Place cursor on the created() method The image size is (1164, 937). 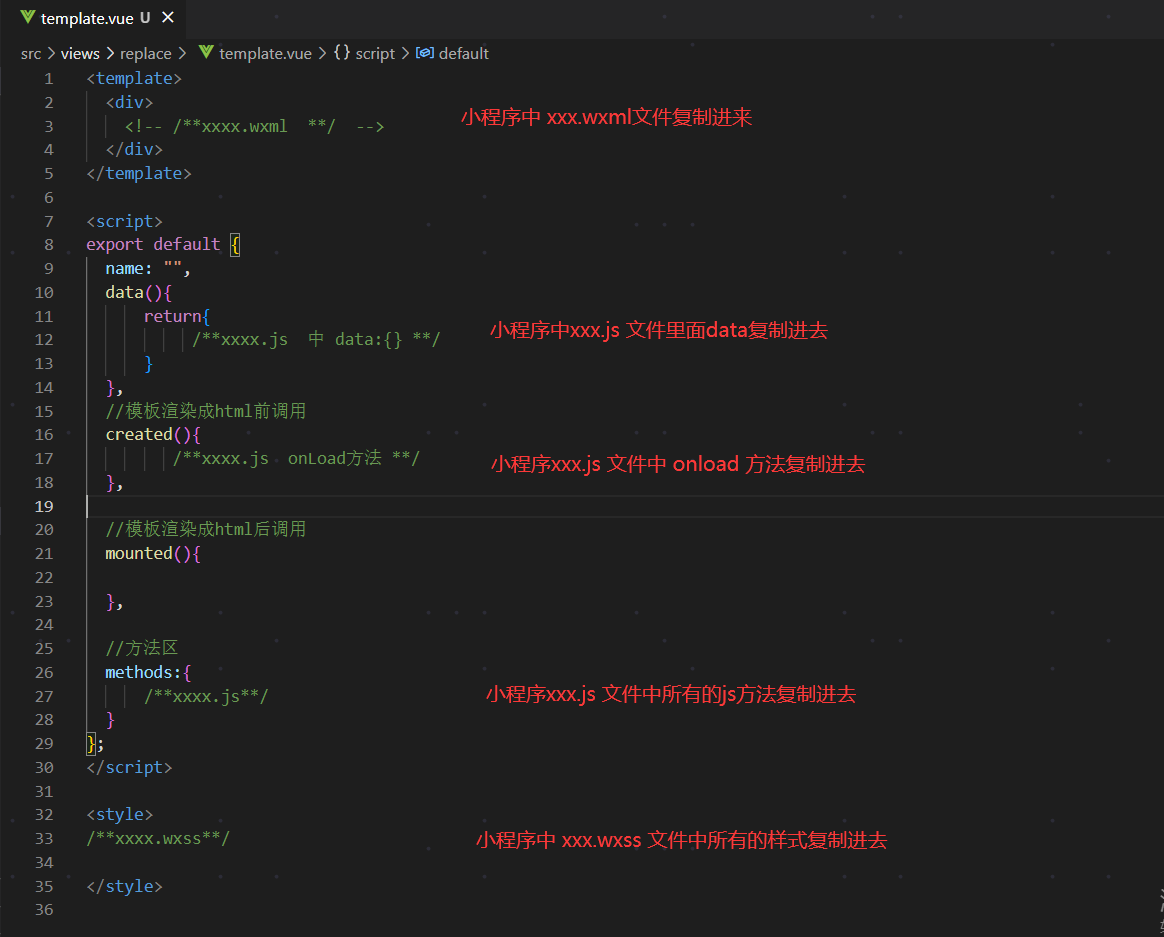(139, 435)
